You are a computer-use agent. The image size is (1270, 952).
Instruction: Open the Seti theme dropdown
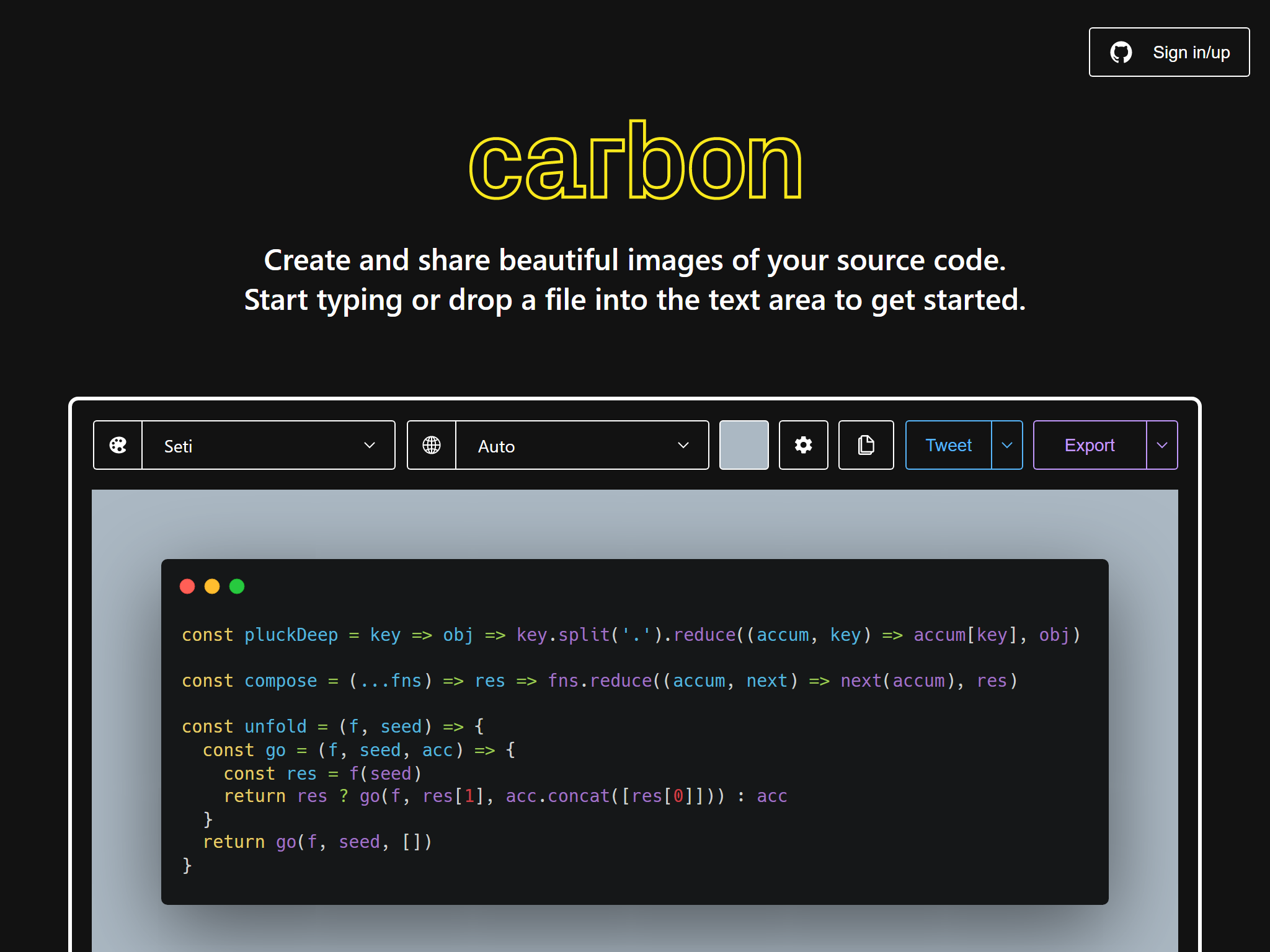click(267, 445)
